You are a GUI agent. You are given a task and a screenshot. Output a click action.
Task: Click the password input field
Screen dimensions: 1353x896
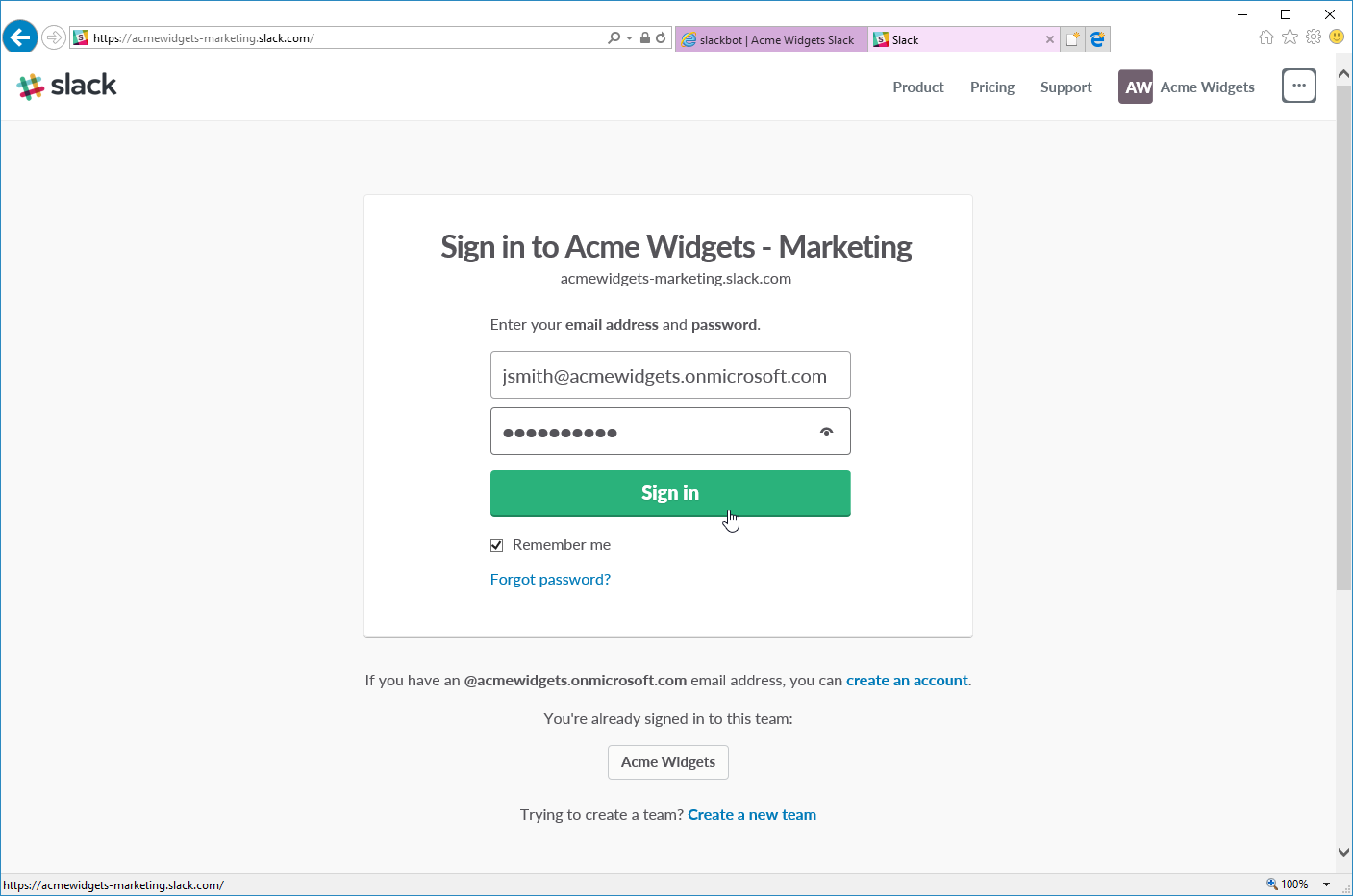point(670,431)
